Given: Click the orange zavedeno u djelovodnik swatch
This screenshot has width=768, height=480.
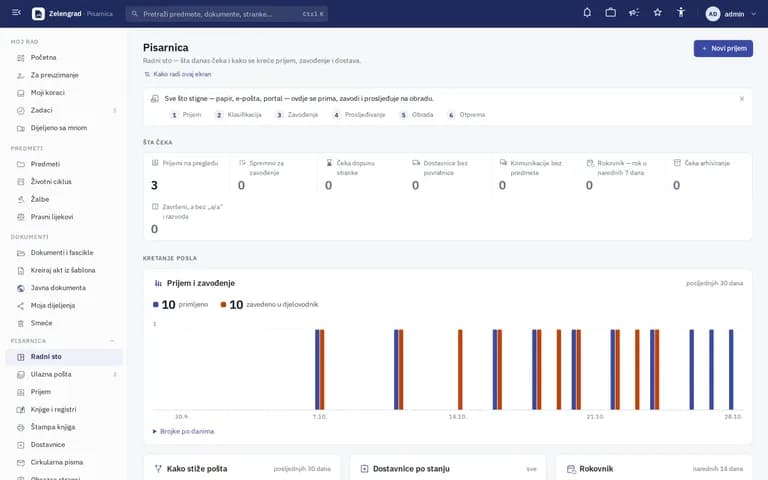Looking at the screenshot, I should [x=223, y=305].
